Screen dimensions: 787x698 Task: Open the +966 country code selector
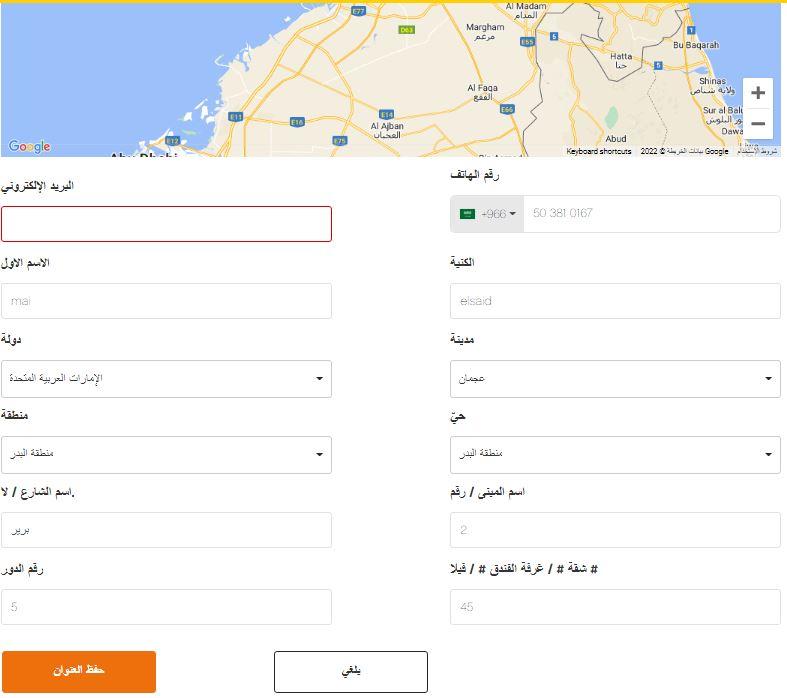[x=488, y=214]
